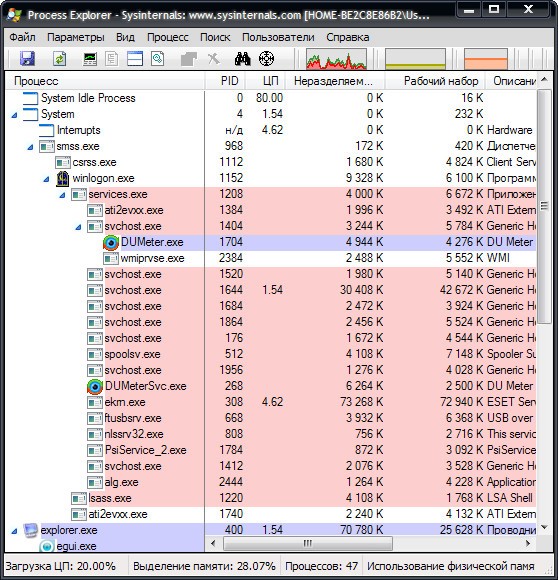558x580 pixels.
Task: Click the yellow commit history graph
Action: [x=415, y=59]
